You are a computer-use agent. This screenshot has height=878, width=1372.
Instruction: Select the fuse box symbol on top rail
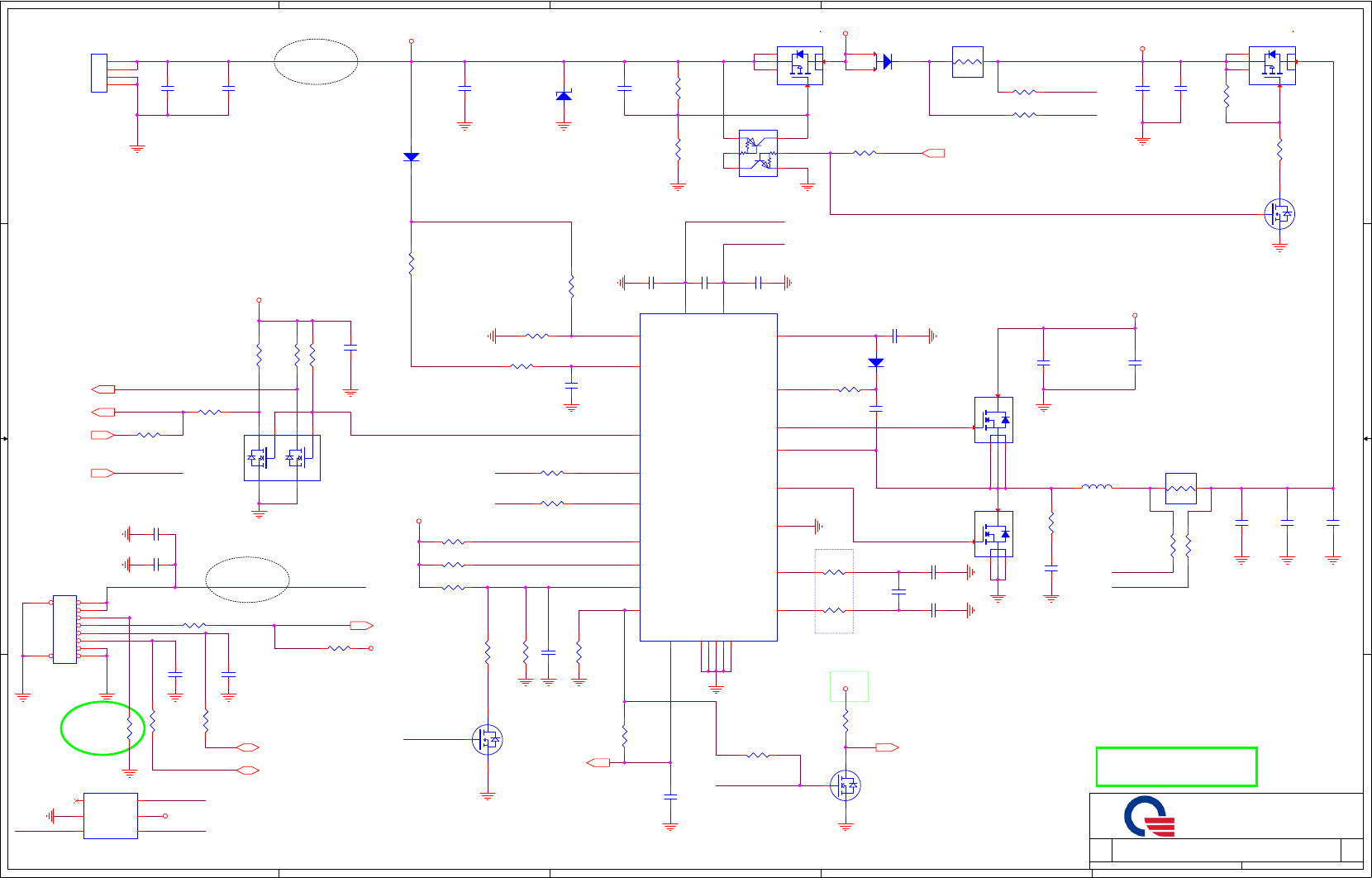[x=968, y=62]
